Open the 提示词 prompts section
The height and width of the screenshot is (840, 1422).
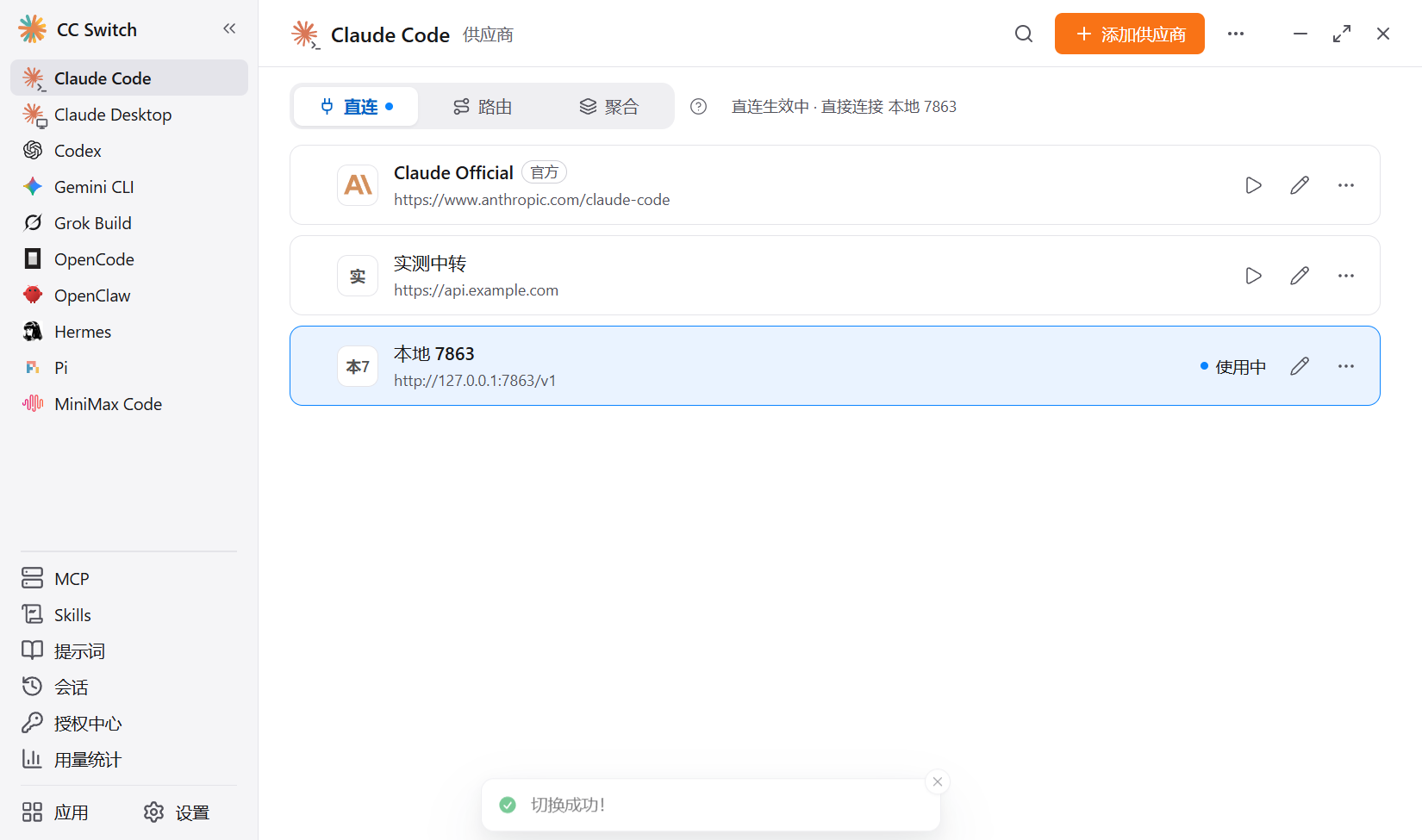[x=129, y=651]
